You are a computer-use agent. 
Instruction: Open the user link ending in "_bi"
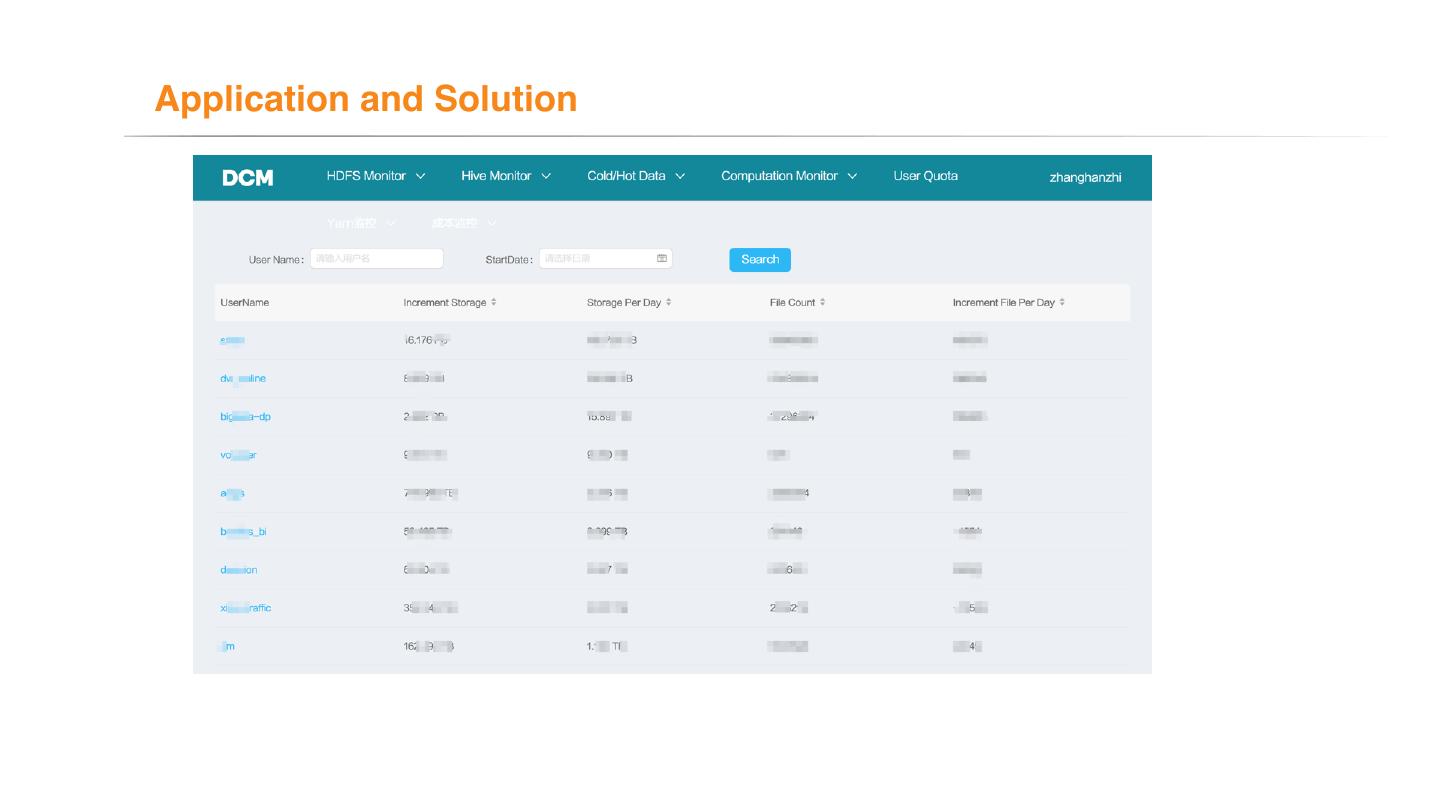pyautogui.click(x=243, y=531)
